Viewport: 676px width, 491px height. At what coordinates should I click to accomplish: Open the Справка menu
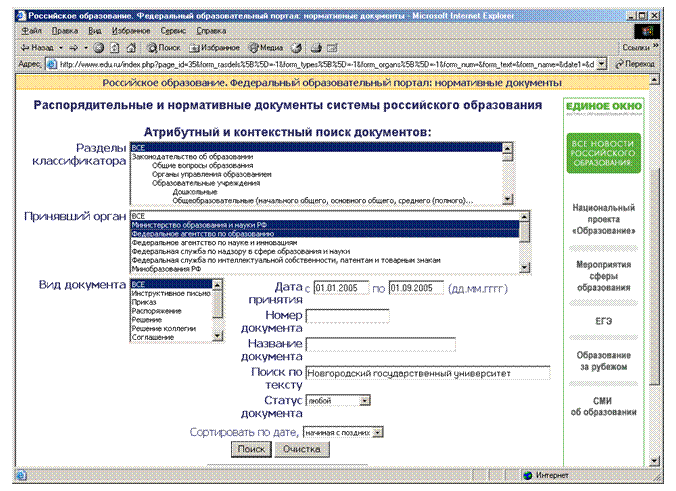coord(211,31)
